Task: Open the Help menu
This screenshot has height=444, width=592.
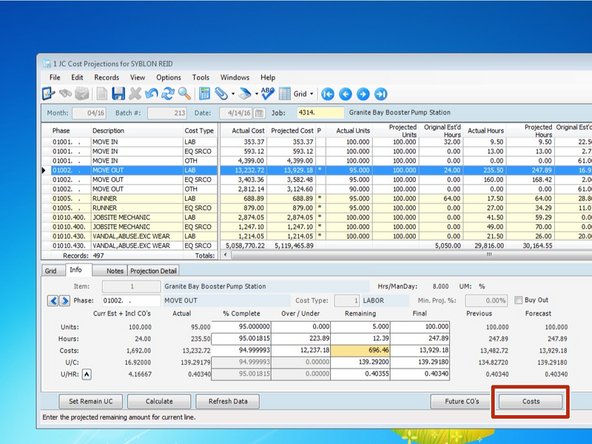Action: [268, 77]
